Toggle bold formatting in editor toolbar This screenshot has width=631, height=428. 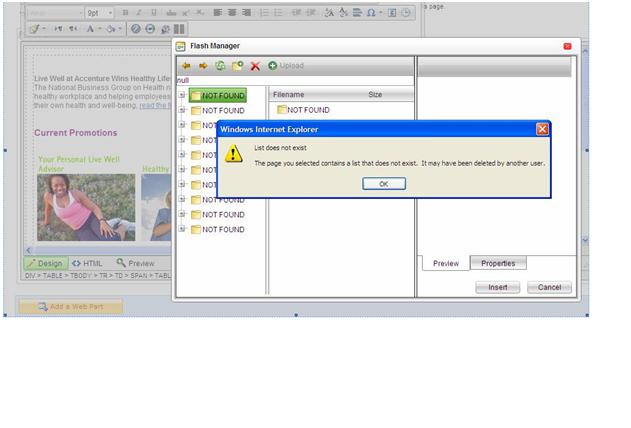125,13
